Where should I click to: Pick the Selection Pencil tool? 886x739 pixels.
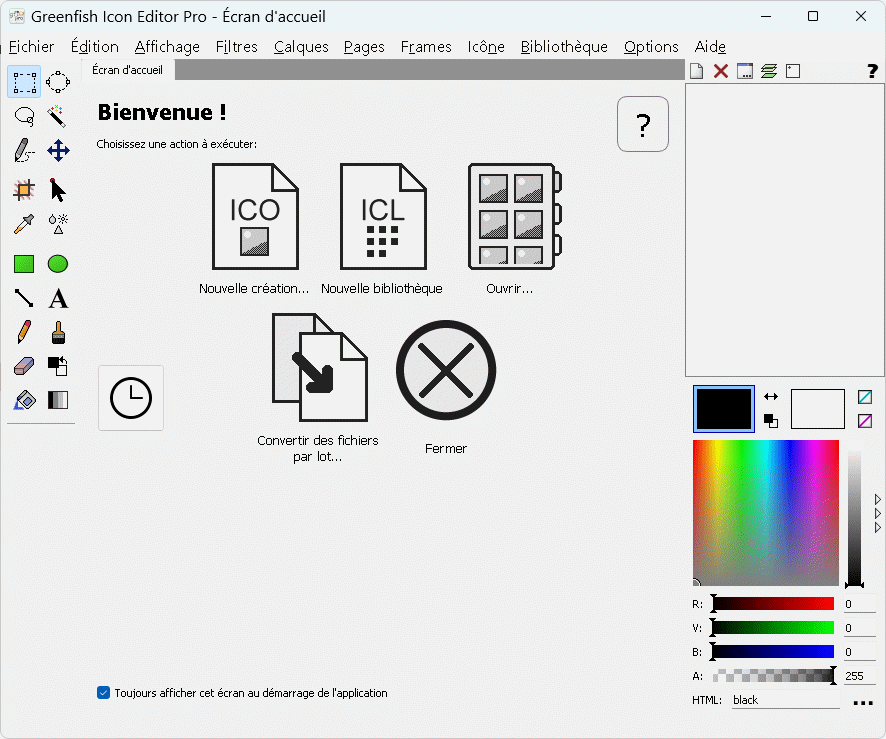click(24, 151)
